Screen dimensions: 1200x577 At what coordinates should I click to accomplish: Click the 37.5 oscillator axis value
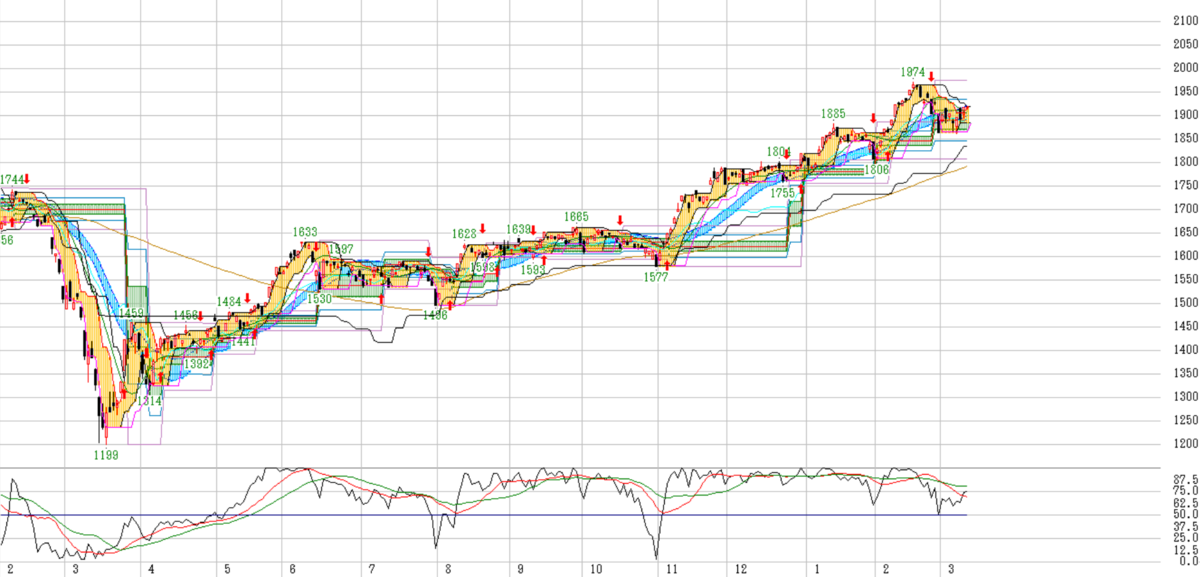pyautogui.click(x=1186, y=526)
